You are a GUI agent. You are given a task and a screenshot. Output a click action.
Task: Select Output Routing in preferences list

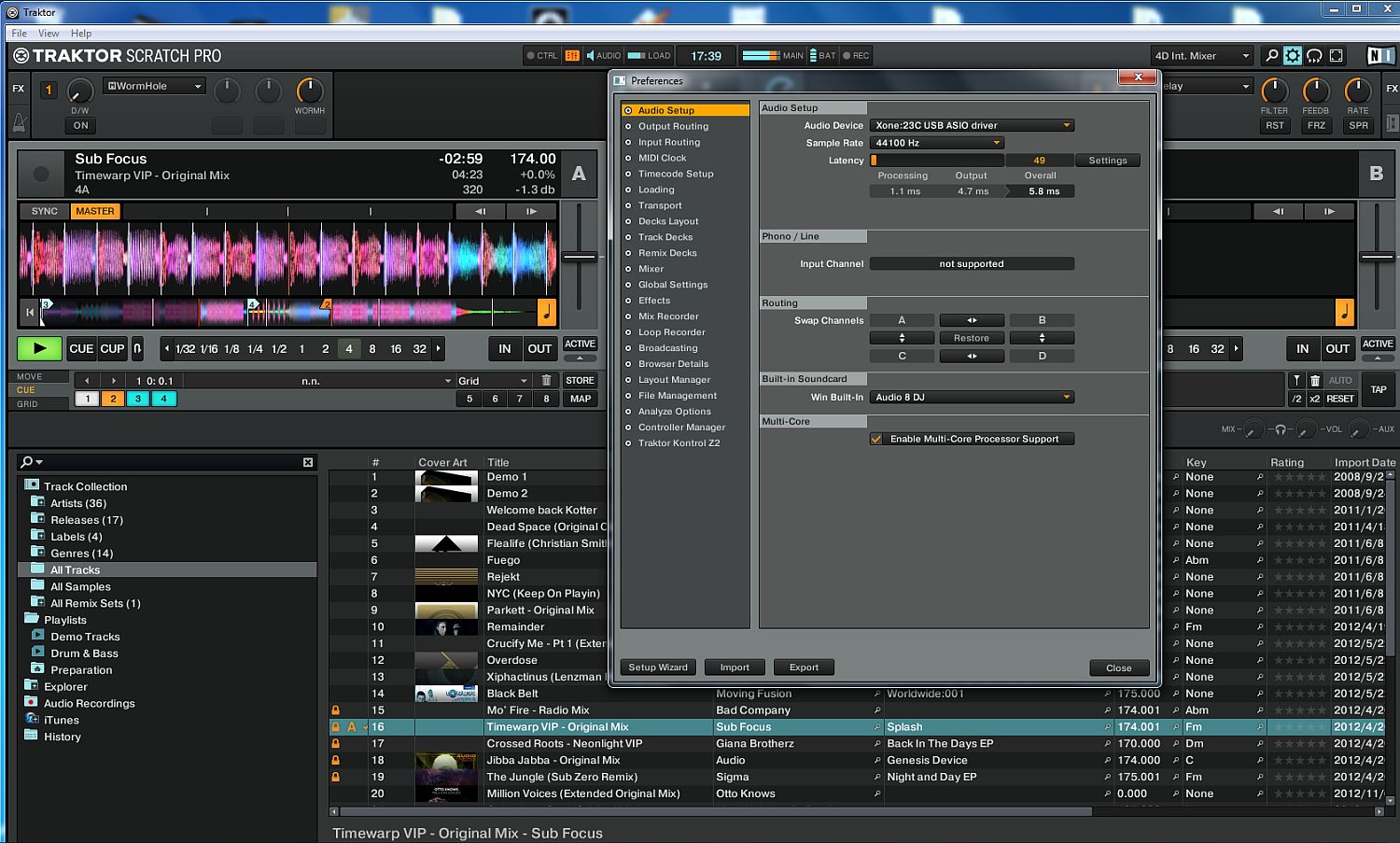click(x=673, y=126)
